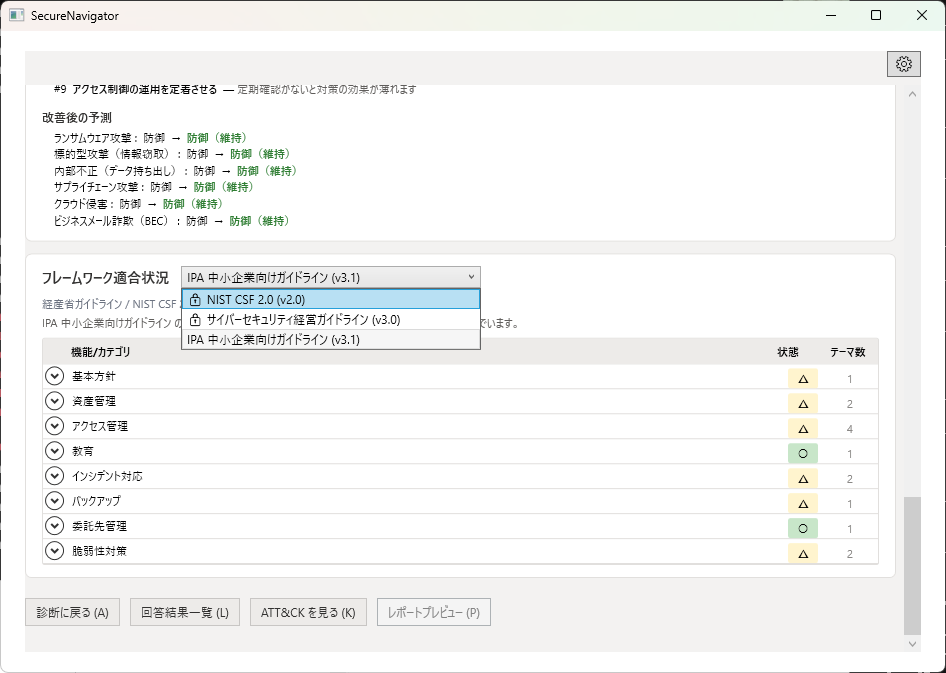Click the yellow △ status badge for 基本方針
The width and height of the screenshot is (946, 673).
coord(802,376)
